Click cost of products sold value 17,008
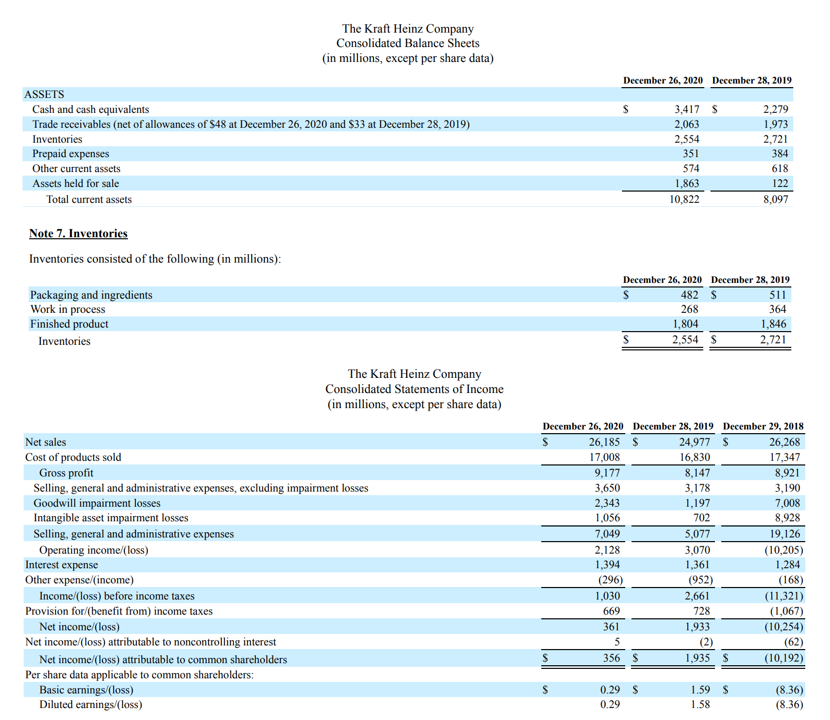The width and height of the screenshot is (830, 720). [605, 457]
